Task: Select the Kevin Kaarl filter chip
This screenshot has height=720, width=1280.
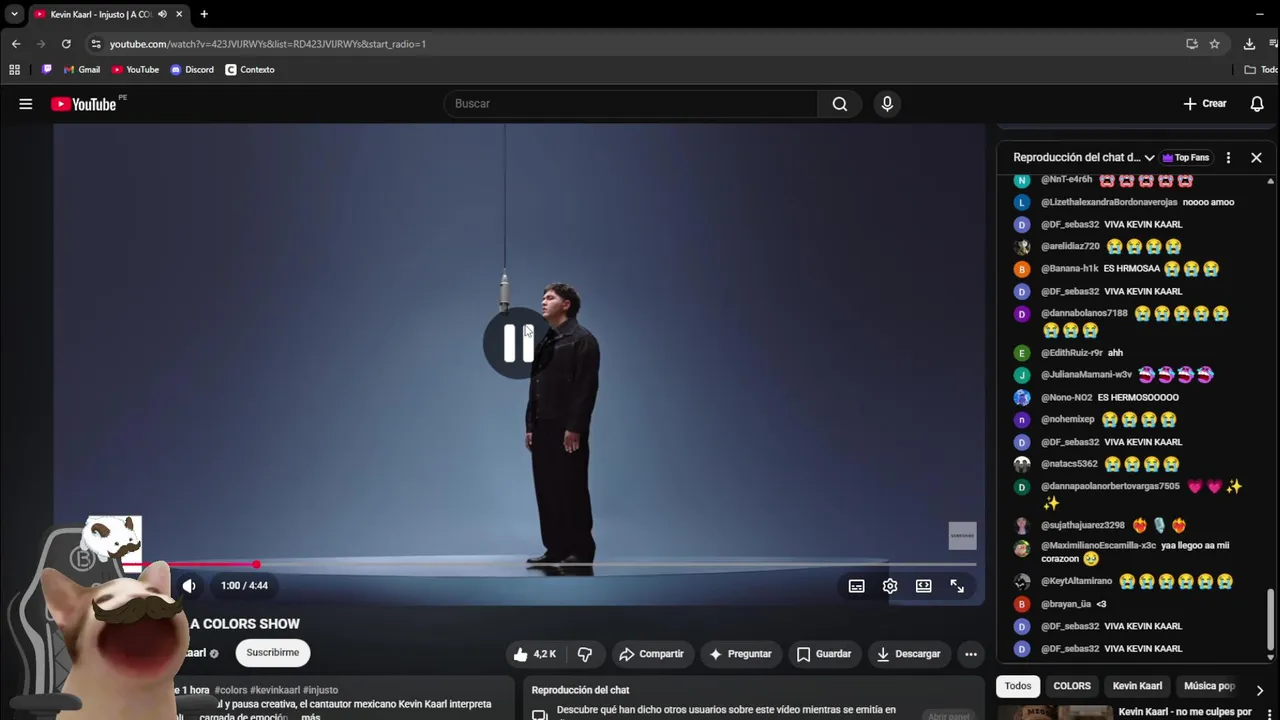Action: click(x=1138, y=686)
